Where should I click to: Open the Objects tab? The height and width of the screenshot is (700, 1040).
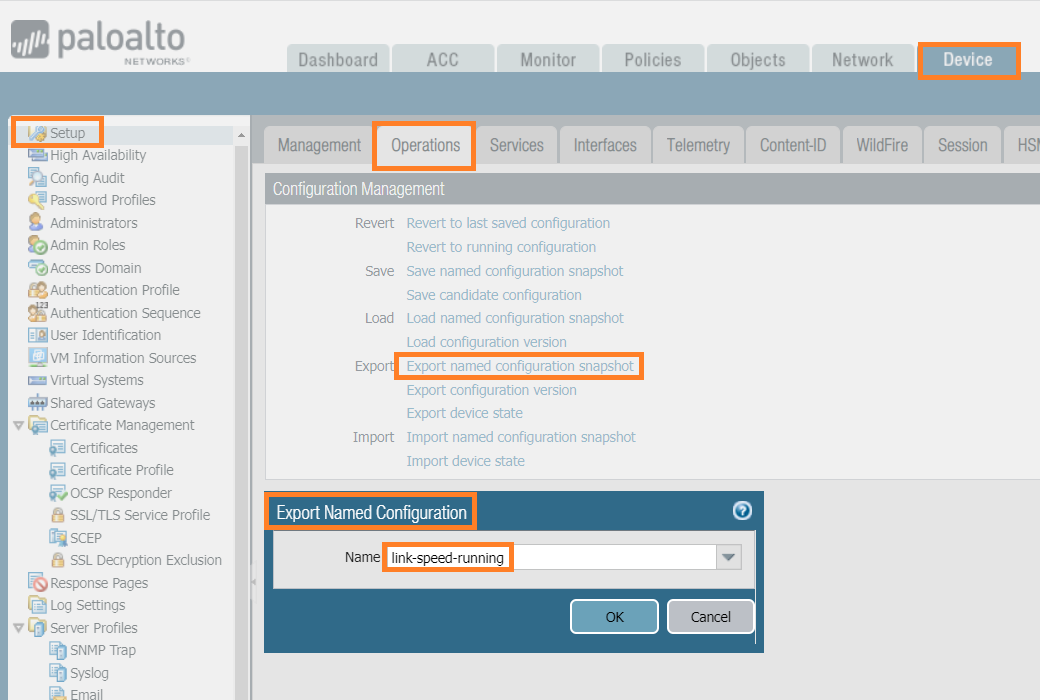[x=757, y=60]
